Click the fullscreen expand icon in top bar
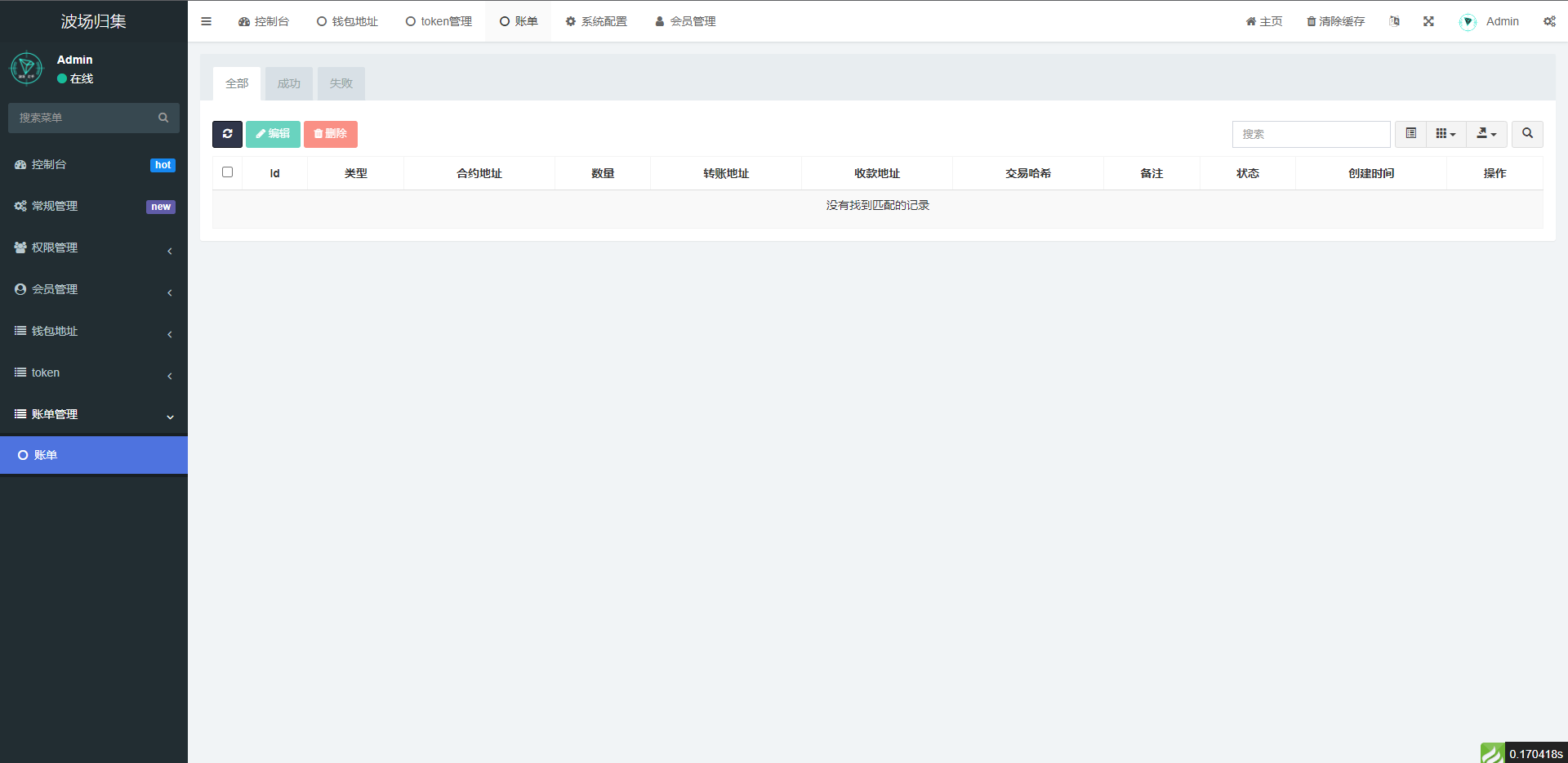 click(1428, 21)
